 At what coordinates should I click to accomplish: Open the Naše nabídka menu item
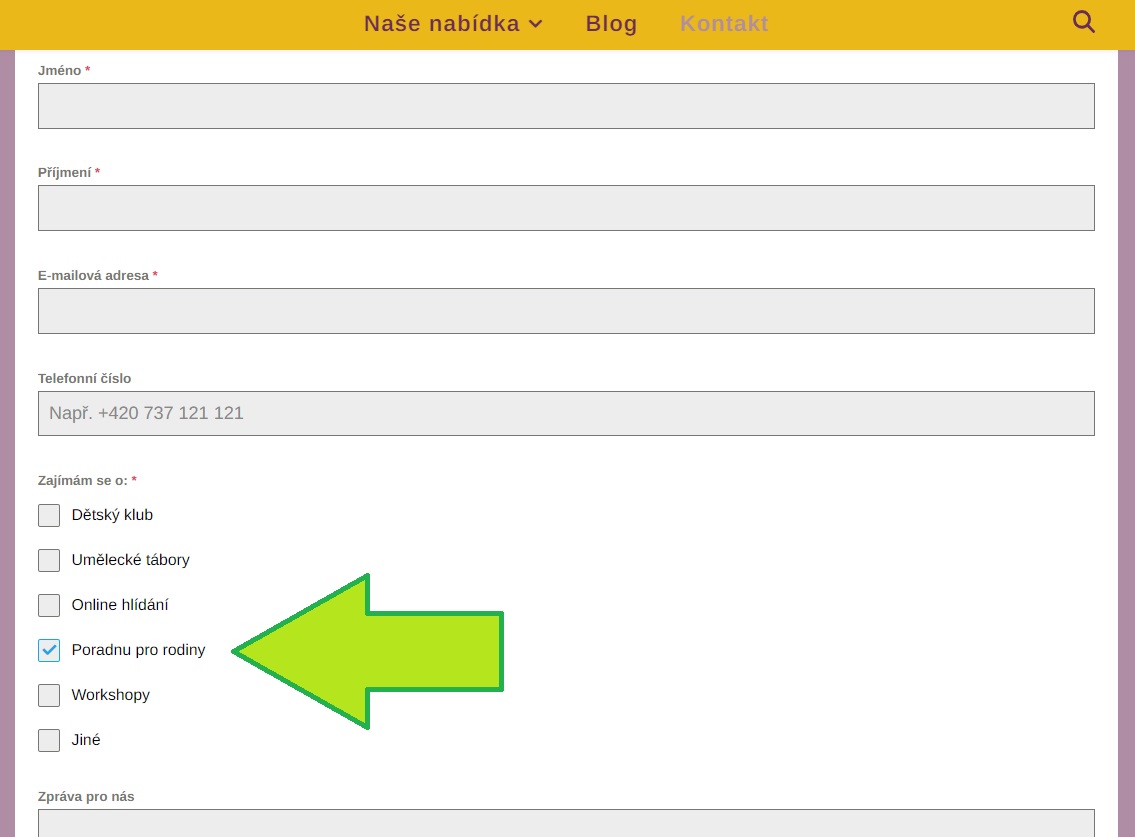click(441, 24)
